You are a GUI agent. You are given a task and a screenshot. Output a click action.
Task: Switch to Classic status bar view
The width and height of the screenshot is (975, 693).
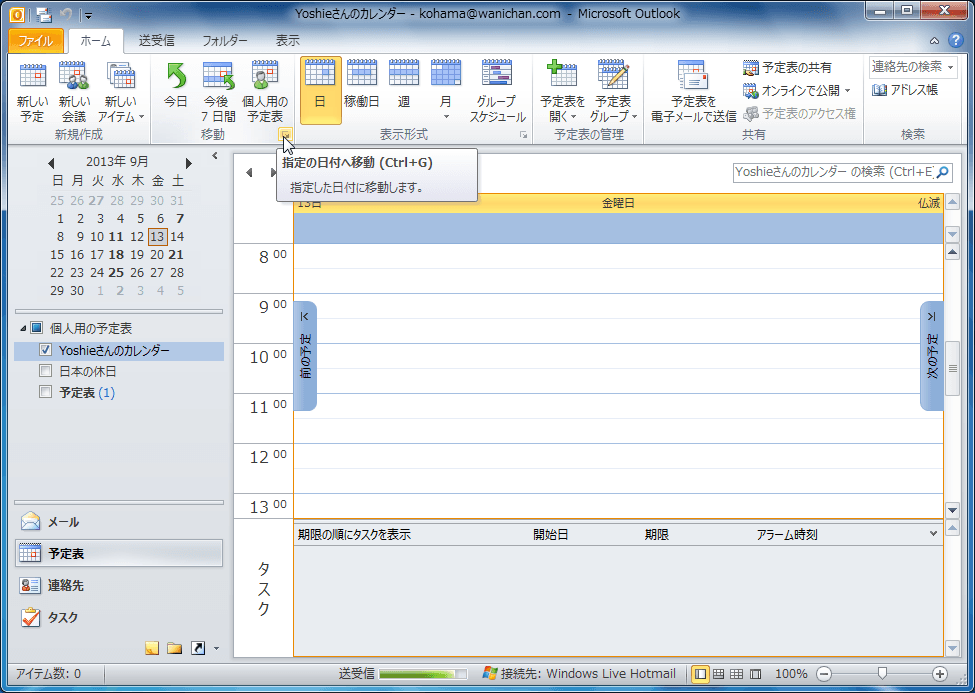[x=755, y=674]
